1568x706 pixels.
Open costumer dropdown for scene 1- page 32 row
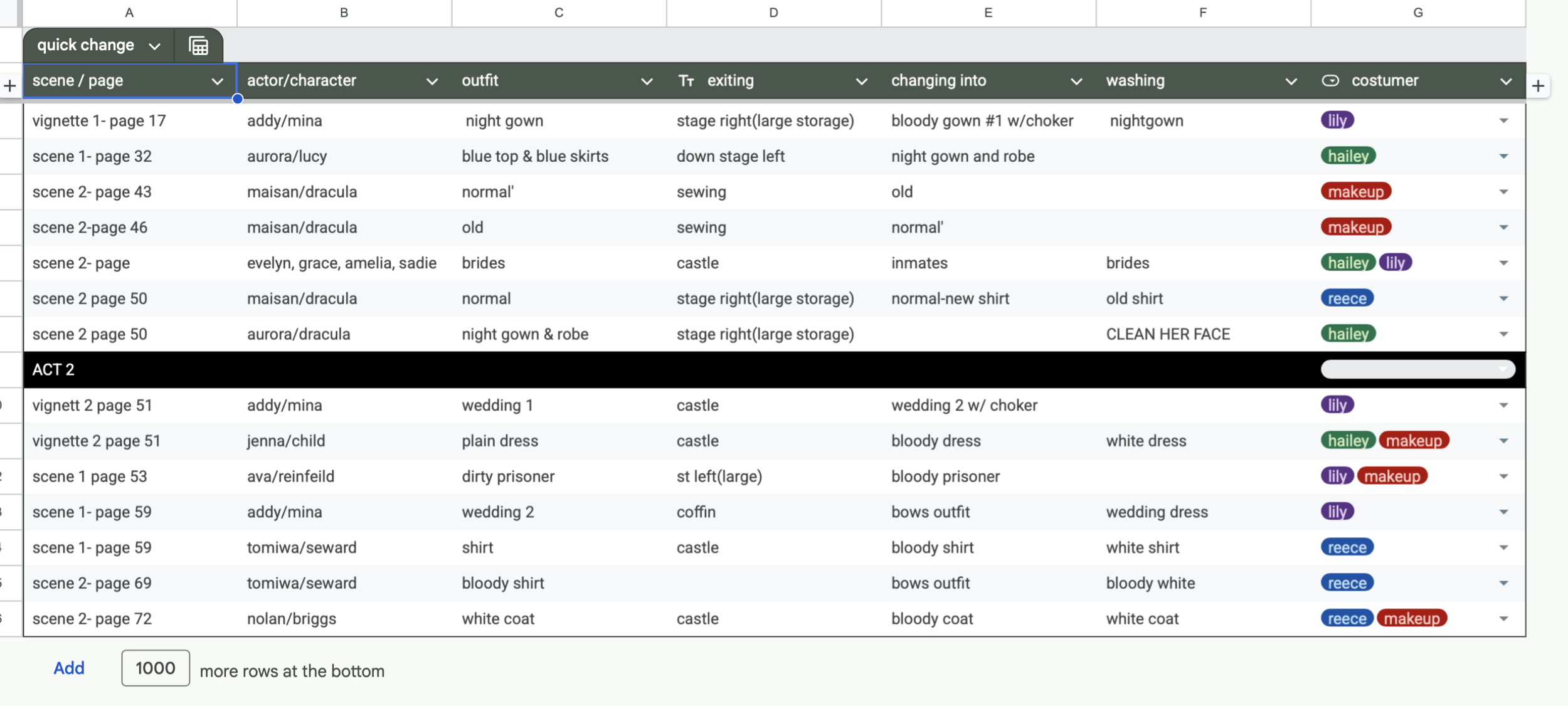click(1503, 157)
